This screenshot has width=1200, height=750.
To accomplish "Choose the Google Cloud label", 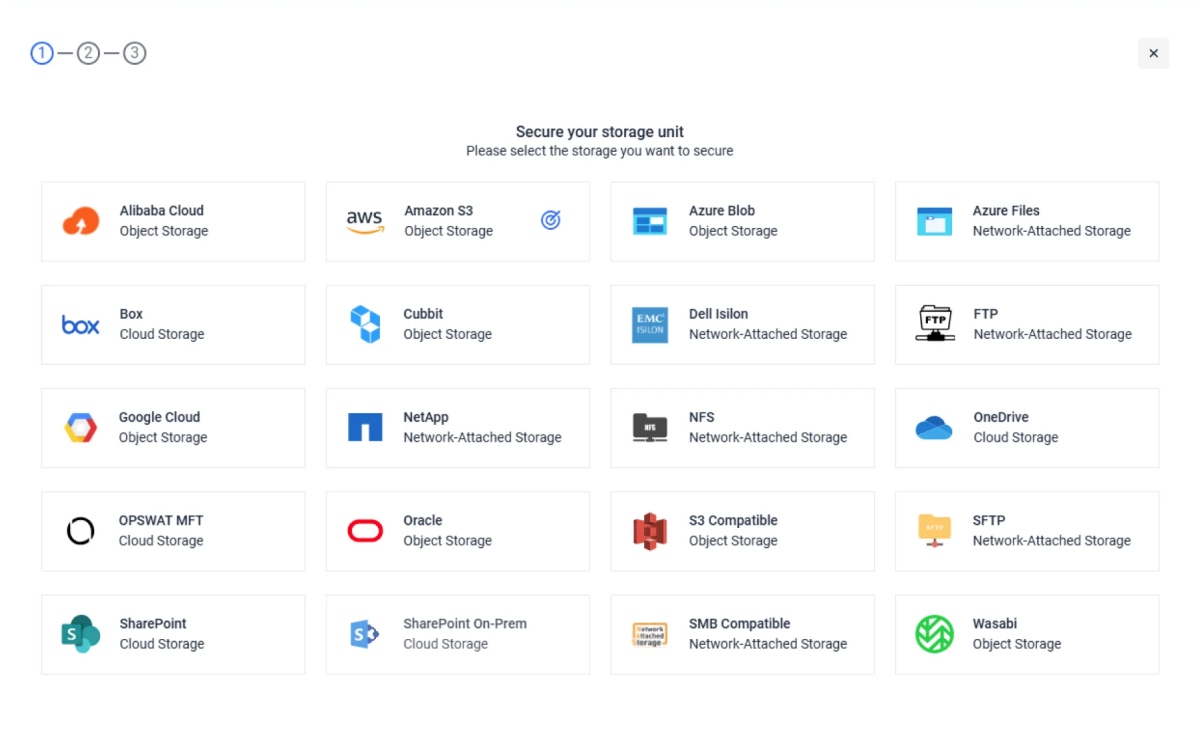I will tap(160, 417).
